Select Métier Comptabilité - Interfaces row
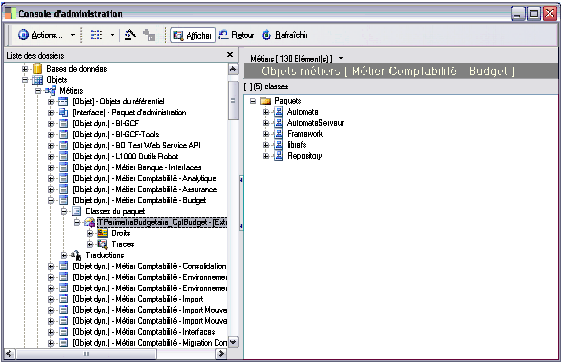Viewport: 564px width, 363px height. (144, 332)
